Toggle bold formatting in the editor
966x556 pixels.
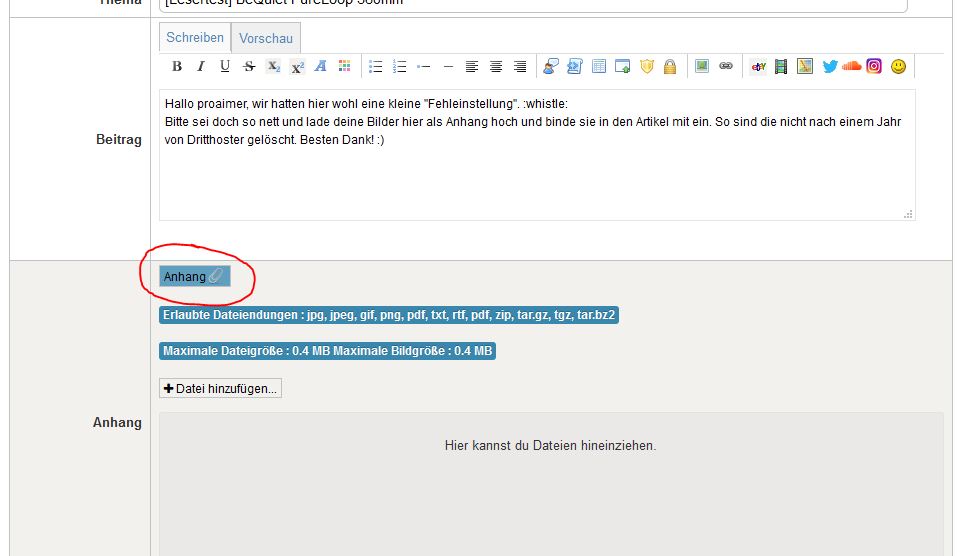click(x=177, y=67)
